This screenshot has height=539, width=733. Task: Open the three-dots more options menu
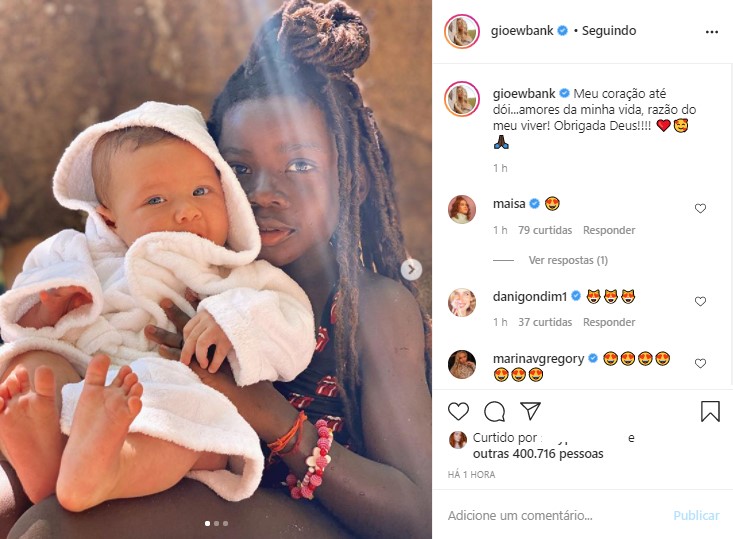pos(711,32)
